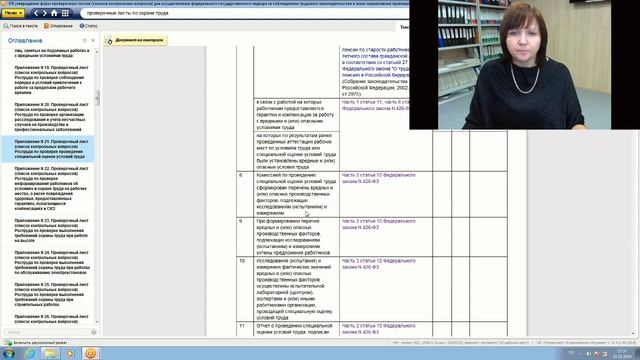Open the Home page icon
The image size is (640, 360).
click(54, 13)
